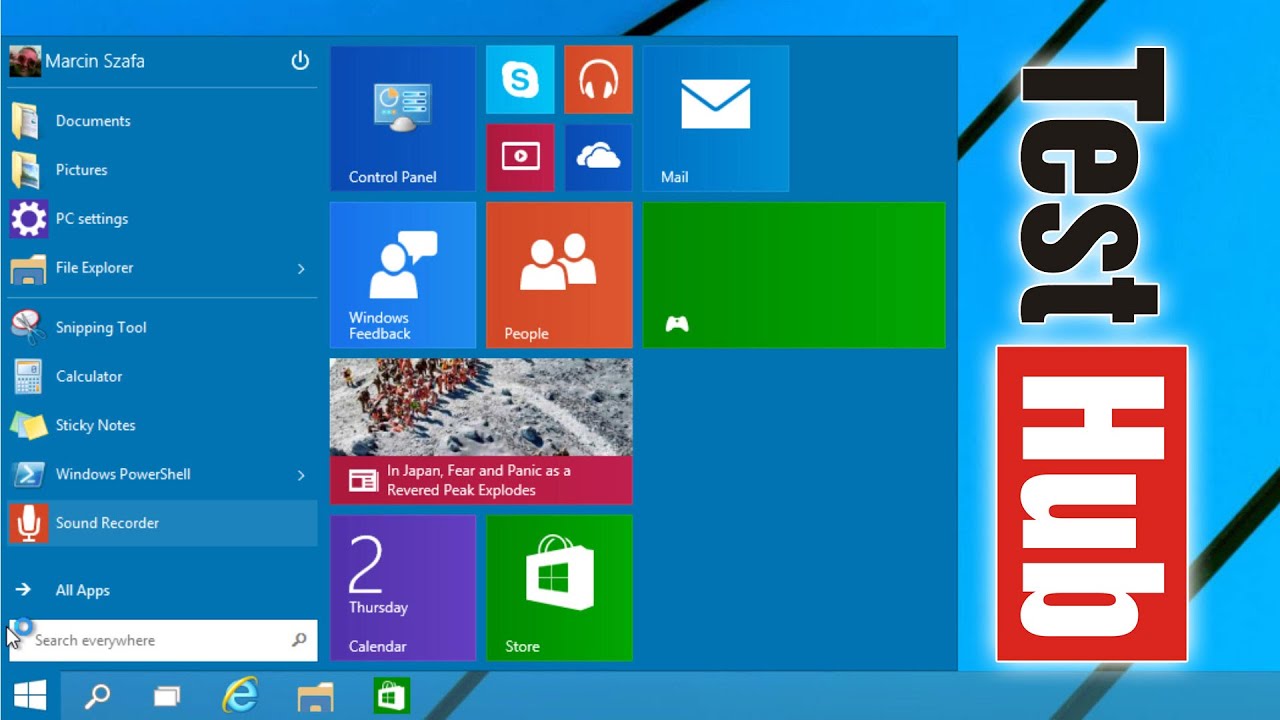This screenshot has width=1280, height=720.
Task: Open the Control Panel tile
Action: point(403,119)
